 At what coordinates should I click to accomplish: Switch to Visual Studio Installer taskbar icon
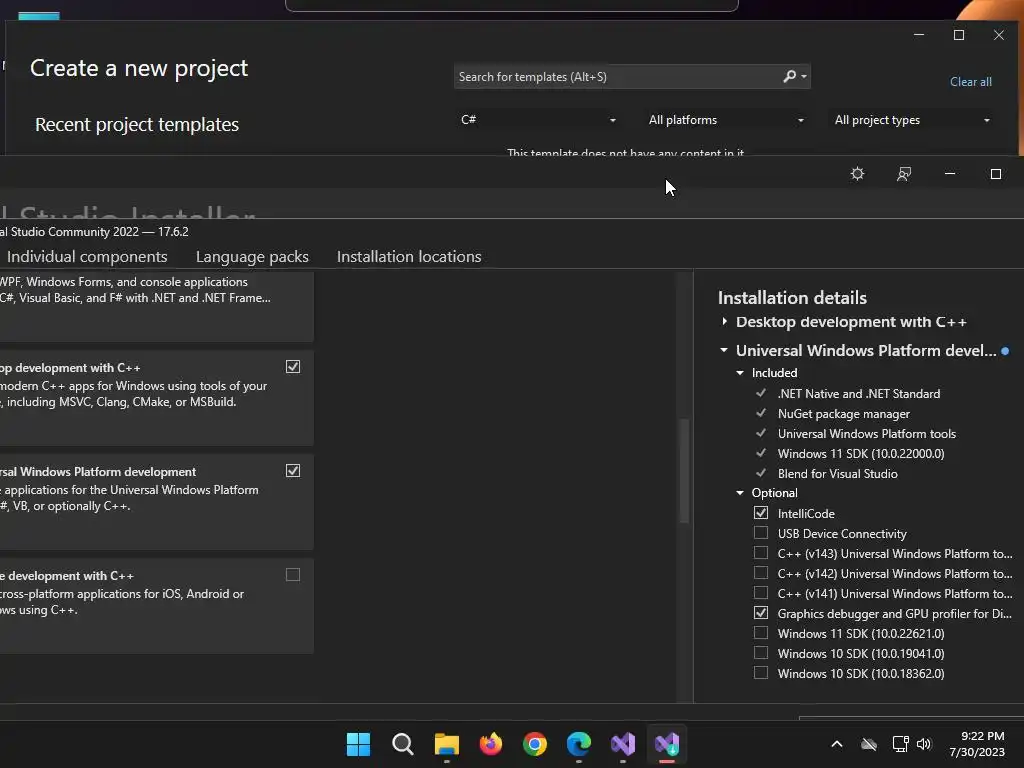(667, 744)
